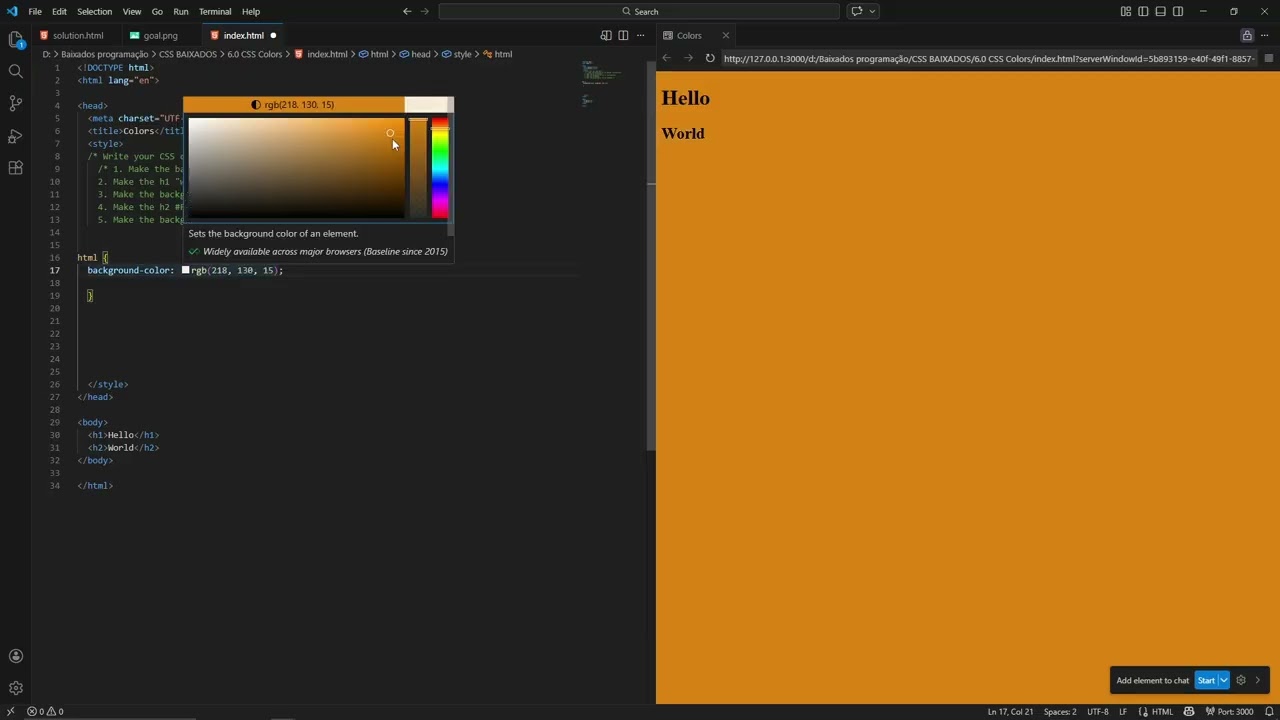The width and height of the screenshot is (1280, 720).
Task: Split the editor right
Action: coord(623,35)
